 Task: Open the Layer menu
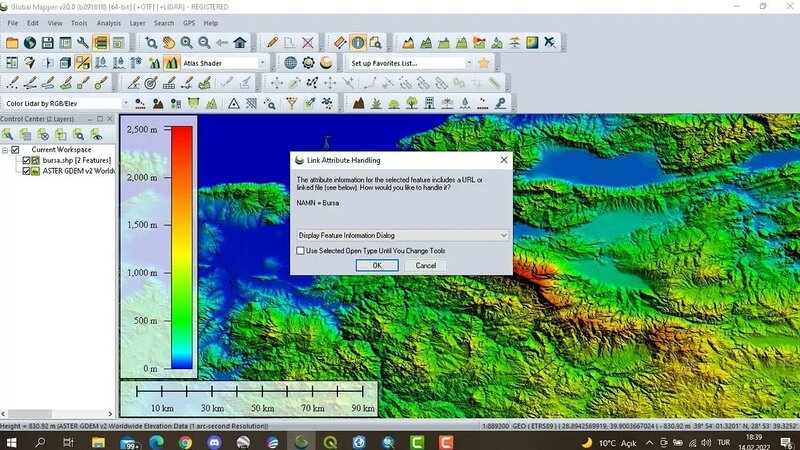coord(137,23)
